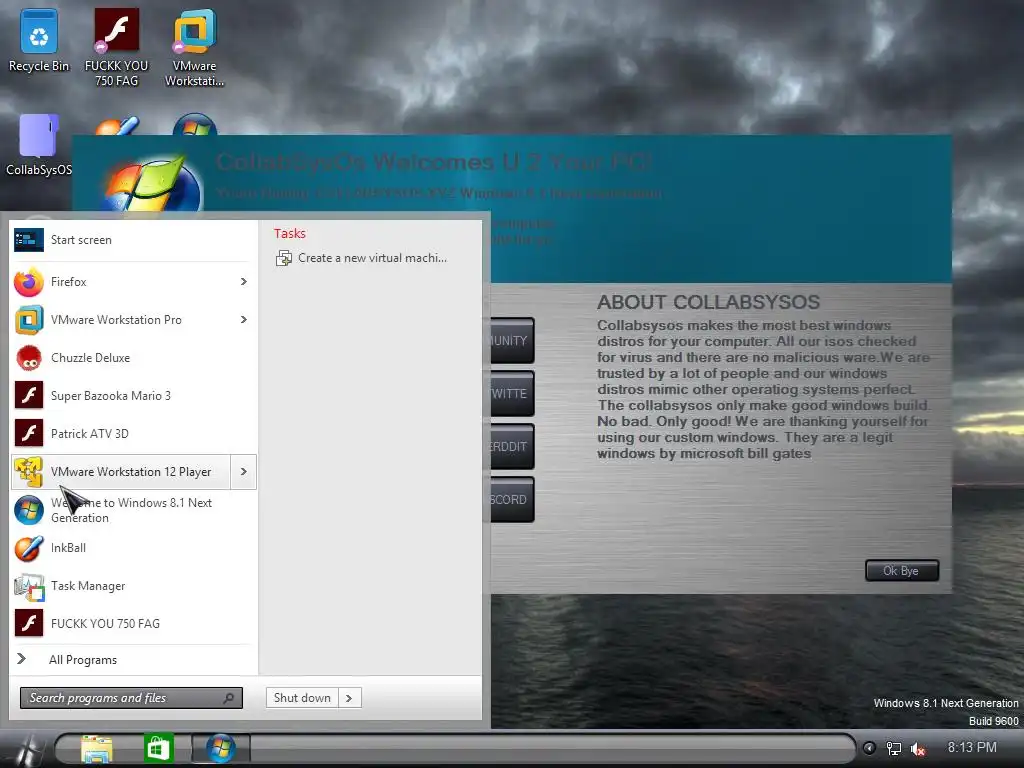The height and width of the screenshot is (768, 1024).
Task: Click Create a new virtual machine task
Action: [x=361, y=258]
